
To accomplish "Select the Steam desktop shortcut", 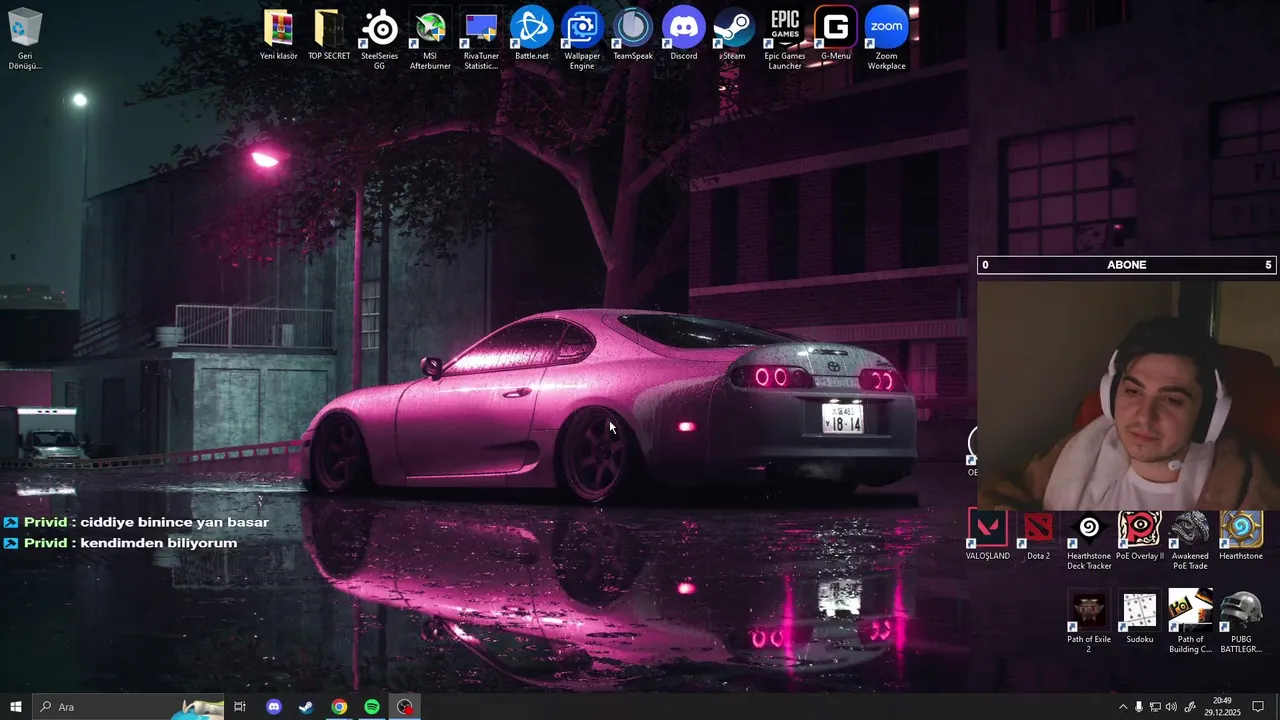I will [x=734, y=34].
